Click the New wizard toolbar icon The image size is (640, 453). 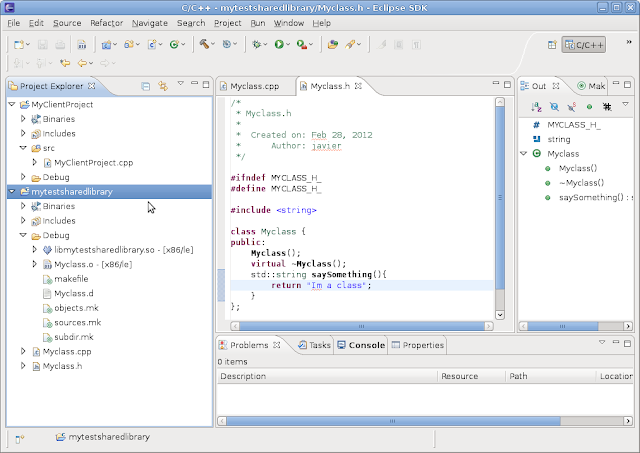coord(18,44)
